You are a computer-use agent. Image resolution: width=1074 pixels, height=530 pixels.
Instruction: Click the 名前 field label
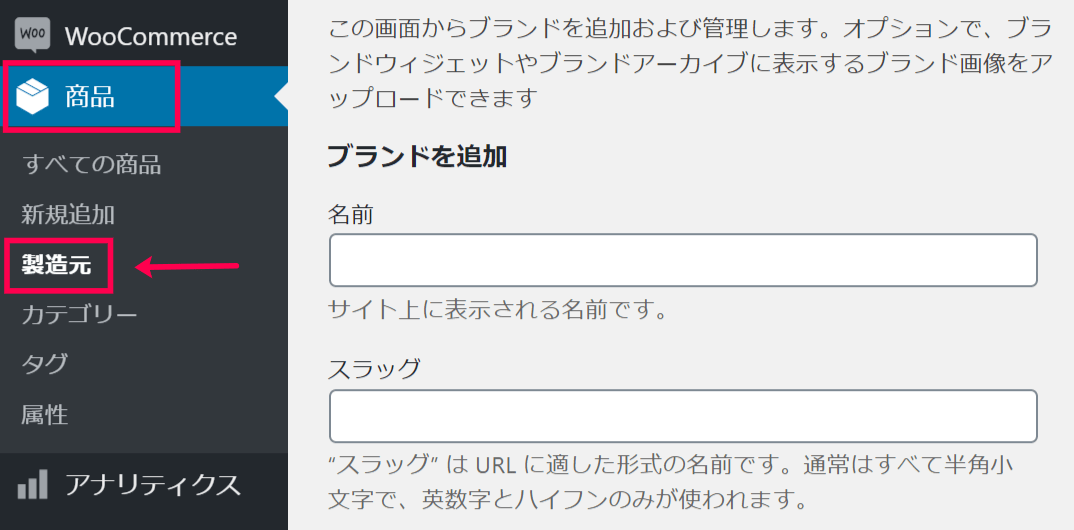pos(351,215)
